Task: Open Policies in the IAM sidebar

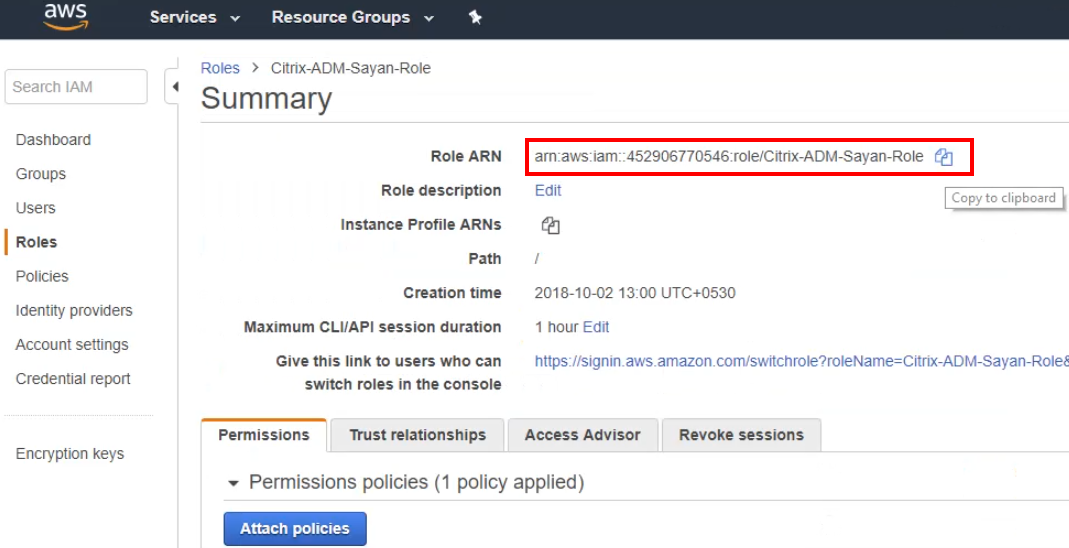Action: (x=42, y=276)
